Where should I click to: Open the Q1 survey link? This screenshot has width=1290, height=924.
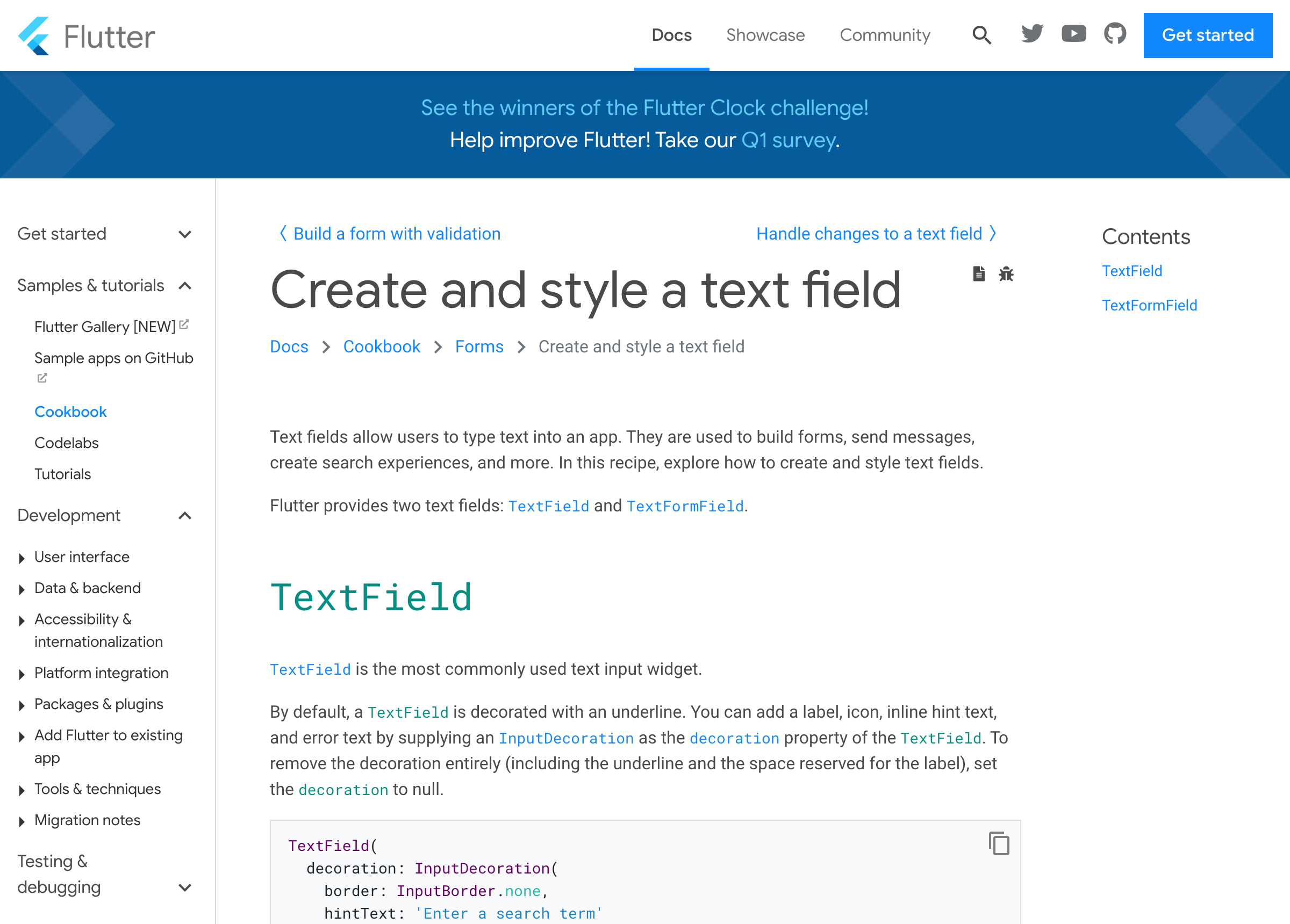point(789,140)
